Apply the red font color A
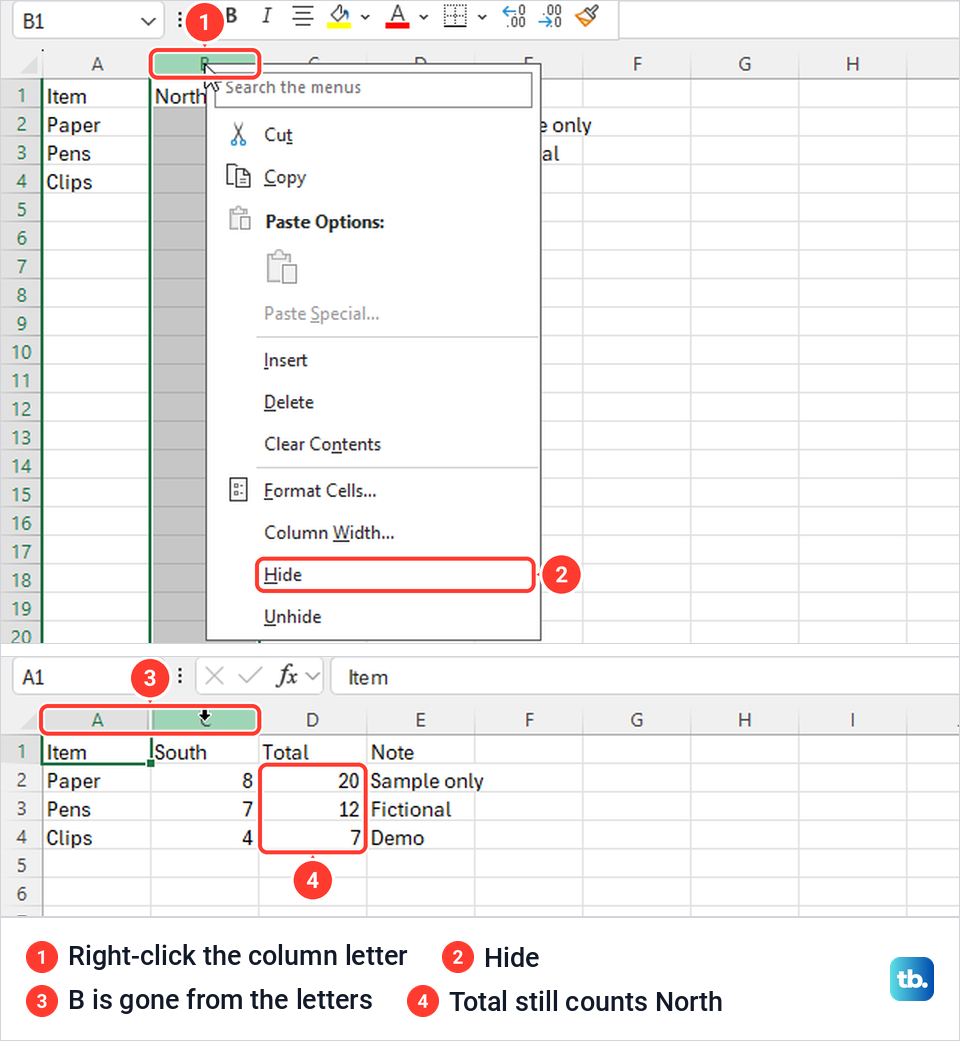The width and height of the screenshot is (960, 1041). (x=397, y=17)
